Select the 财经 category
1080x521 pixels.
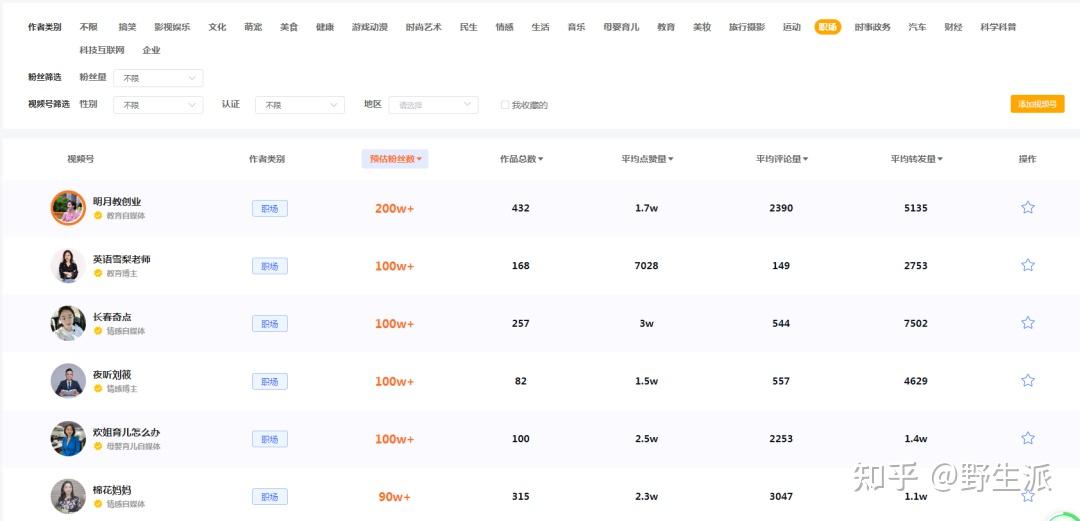pos(953,28)
